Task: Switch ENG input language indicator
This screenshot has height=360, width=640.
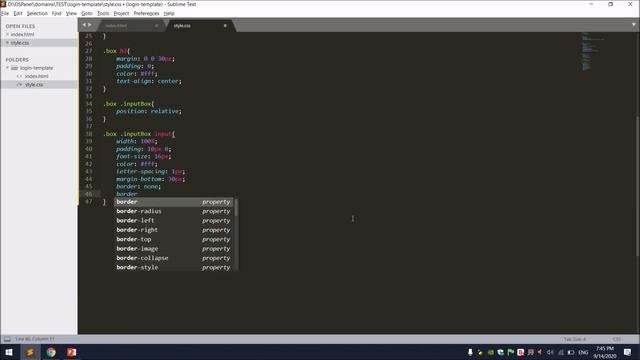Action: pyautogui.click(x=583, y=352)
